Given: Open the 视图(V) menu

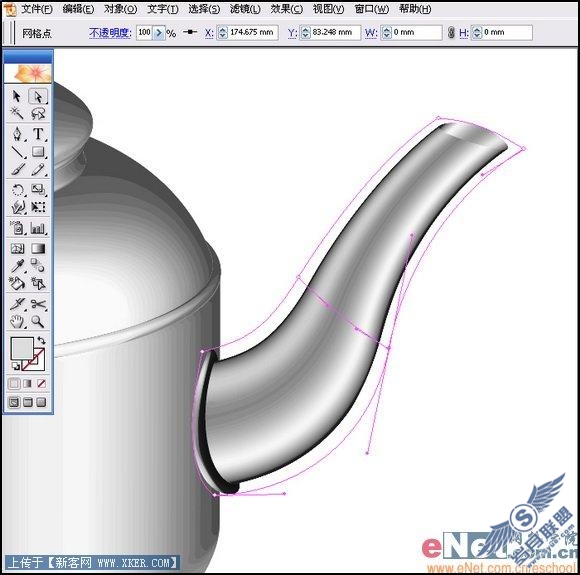Looking at the screenshot, I should point(328,9).
